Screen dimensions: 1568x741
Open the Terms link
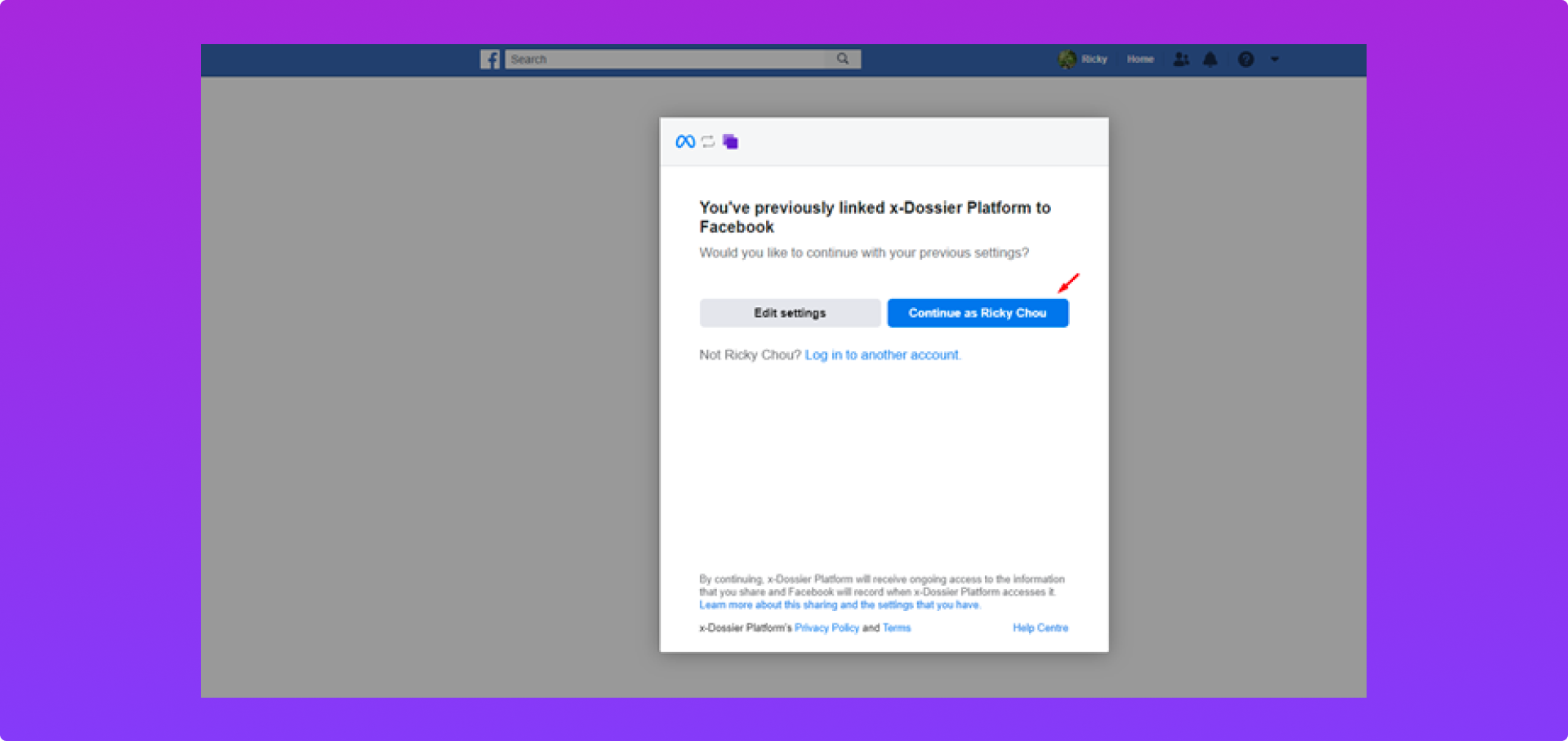[x=896, y=628]
